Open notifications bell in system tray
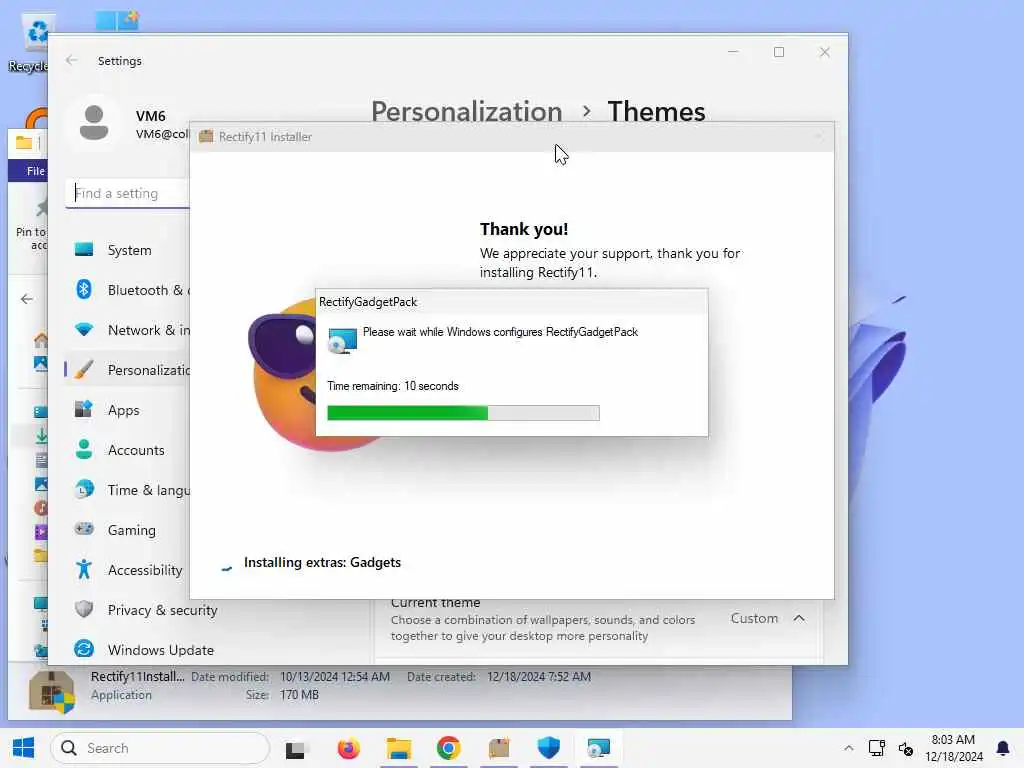 [1003, 748]
